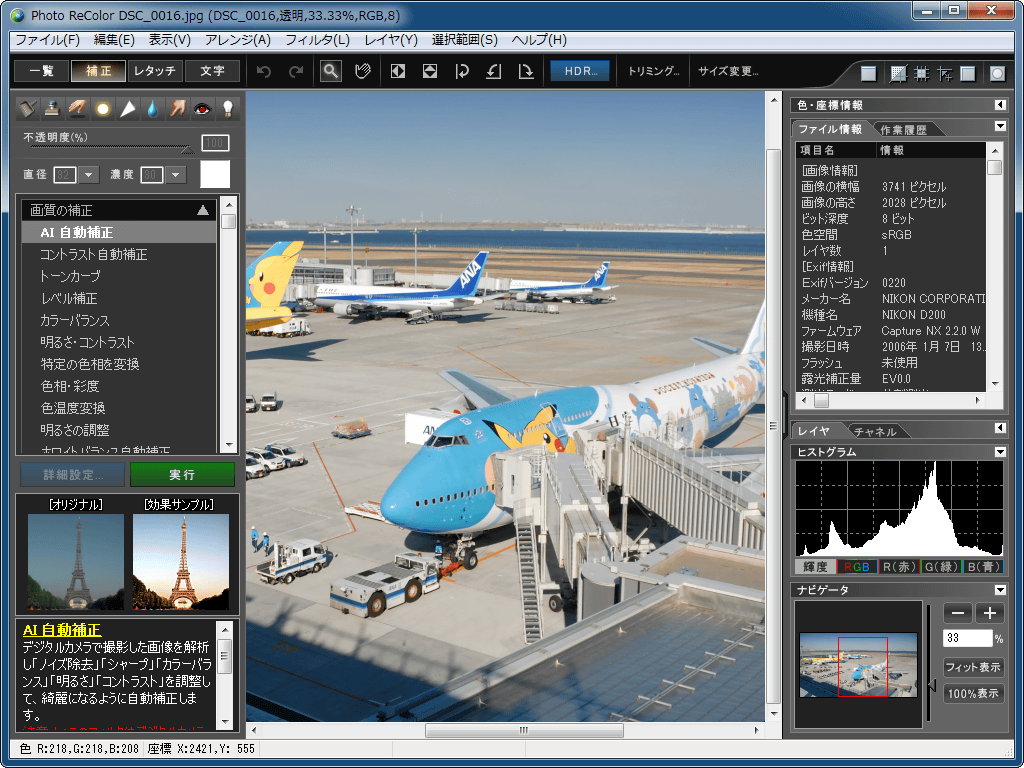
Task: Show B(青) histogram channel
Action: tap(983, 567)
